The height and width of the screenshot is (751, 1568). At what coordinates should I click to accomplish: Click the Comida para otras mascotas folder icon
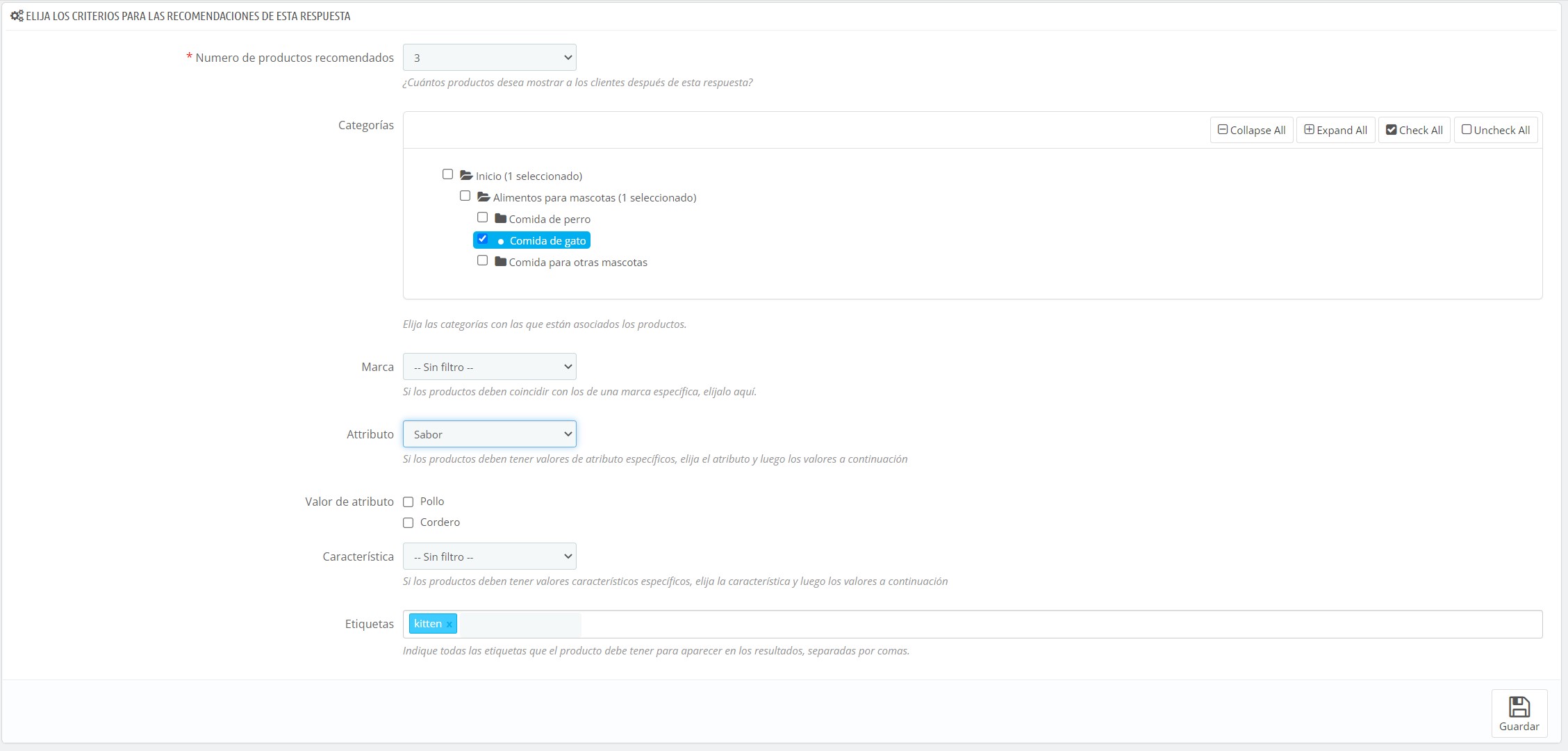pyautogui.click(x=500, y=262)
